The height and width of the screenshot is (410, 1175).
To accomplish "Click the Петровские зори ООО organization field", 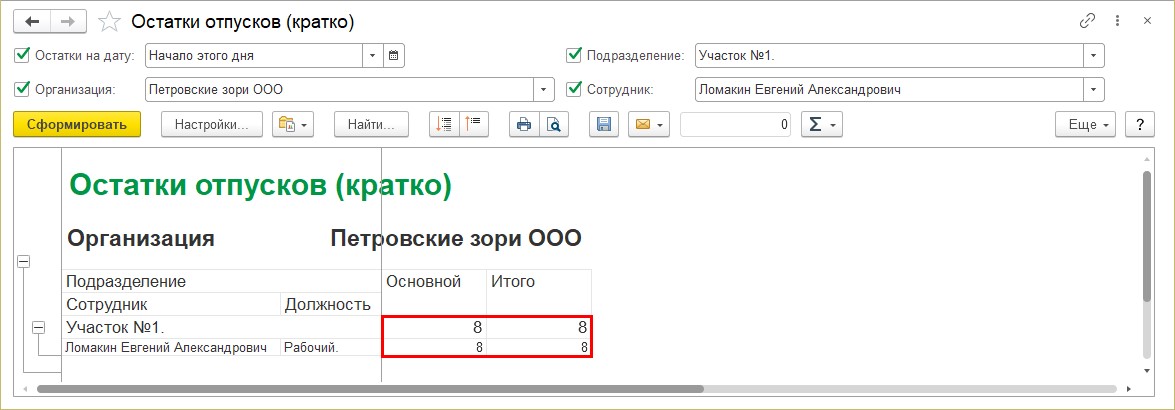I will pyautogui.click(x=339, y=90).
